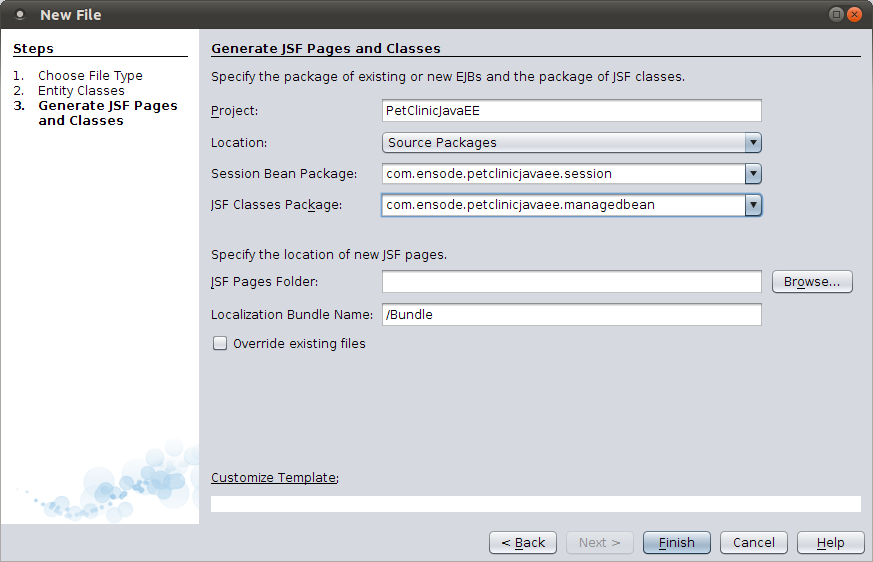Close the New File dialog
Image resolution: width=873 pixels, height=562 pixels.
click(854, 15)
